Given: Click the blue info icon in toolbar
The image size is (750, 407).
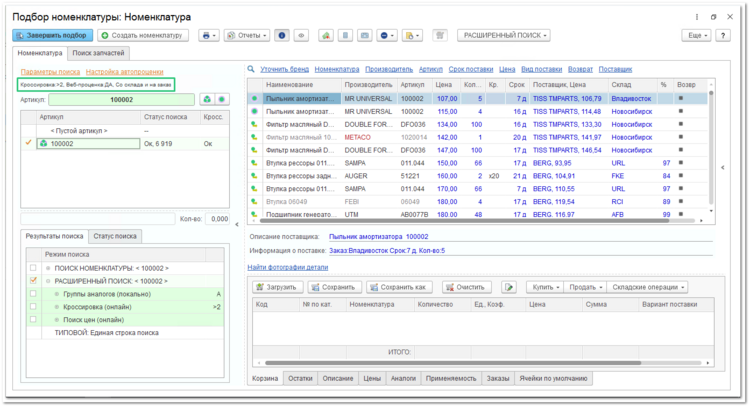Looking at the screenshot, I should [282, 35].
